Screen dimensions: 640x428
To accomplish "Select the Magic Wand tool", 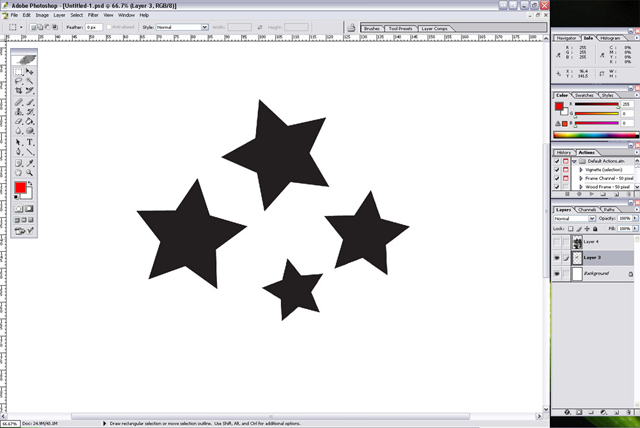I will 30,81.
